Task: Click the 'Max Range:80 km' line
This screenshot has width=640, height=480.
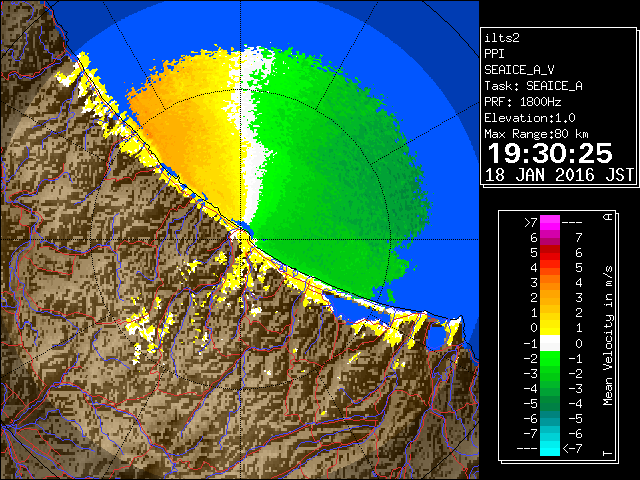Action: 536,134
